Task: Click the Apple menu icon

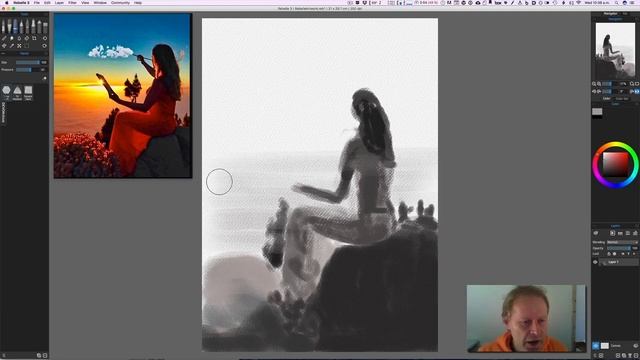Action: click(x=7, y=2)
